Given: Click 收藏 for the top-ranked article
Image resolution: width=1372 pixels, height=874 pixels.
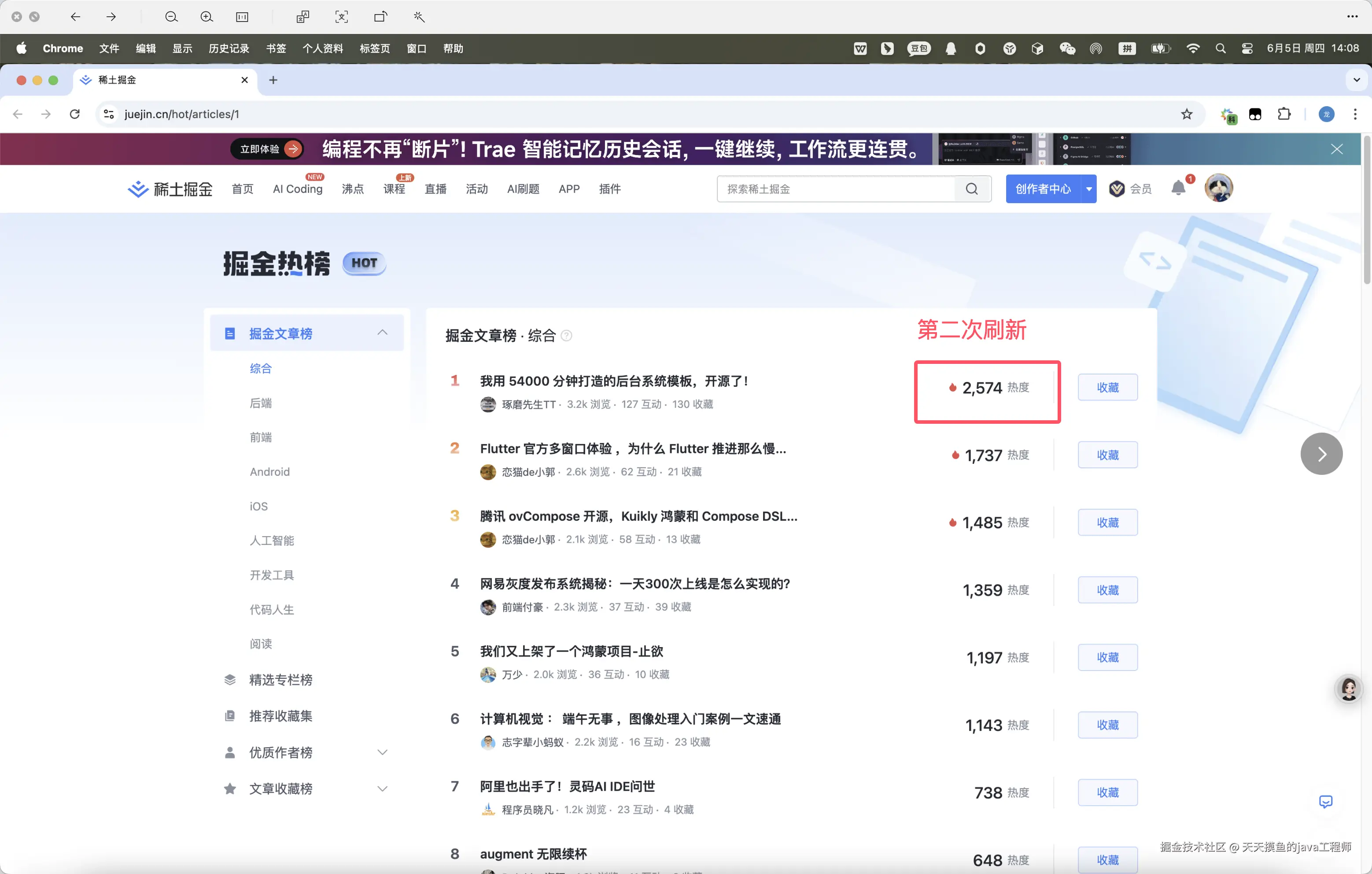Looking at the screenshot, I should [1107, 388].
